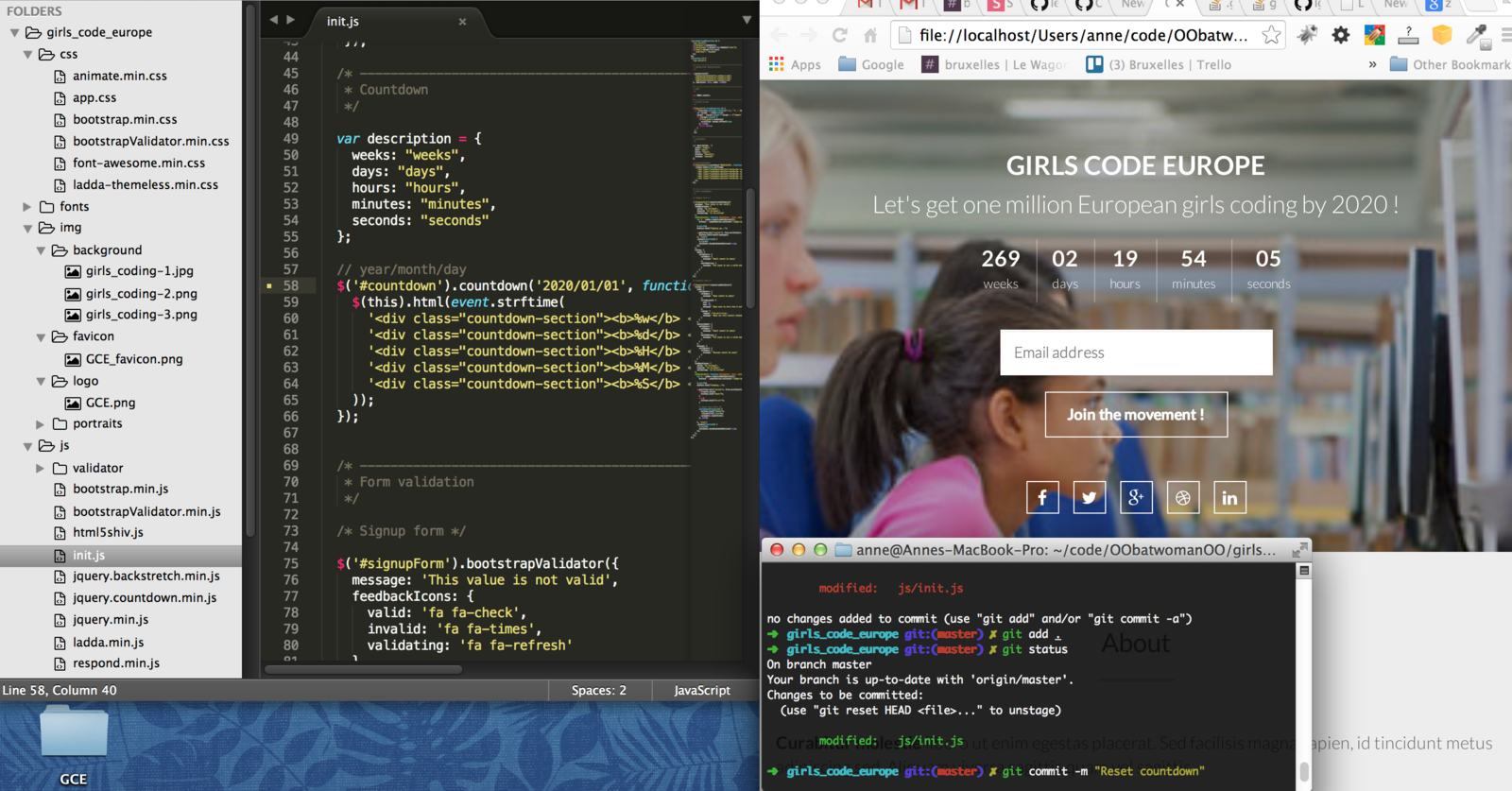The width and height of the screenshot is (1512, 791).
Task: Reload the page in Chrome
Action: 839,36
